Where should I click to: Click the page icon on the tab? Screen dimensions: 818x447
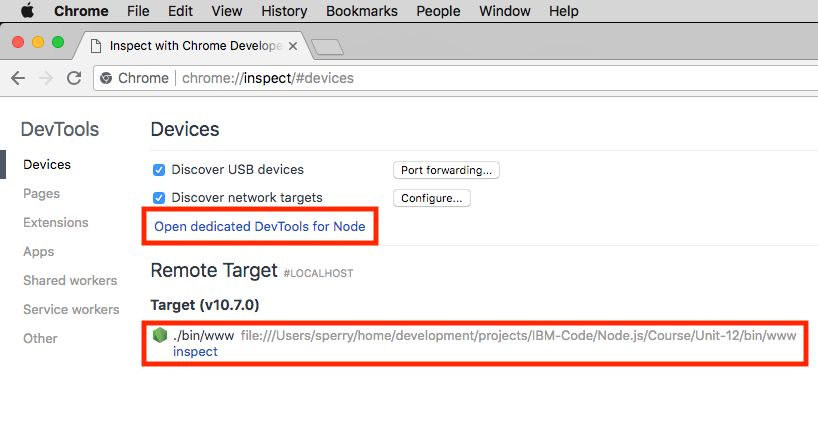click(96, 46)
